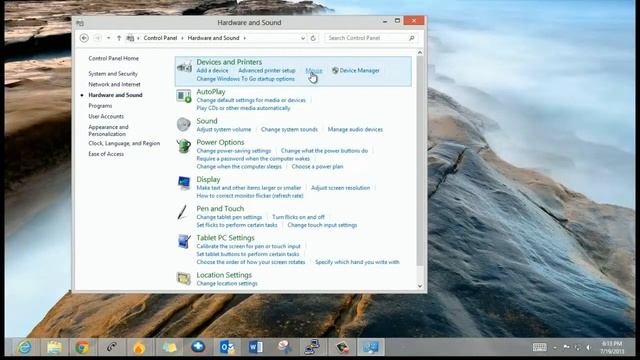This screenshot has height=360, width=640.
Task: Click in the Search Control Panel field
Action: 371,38
